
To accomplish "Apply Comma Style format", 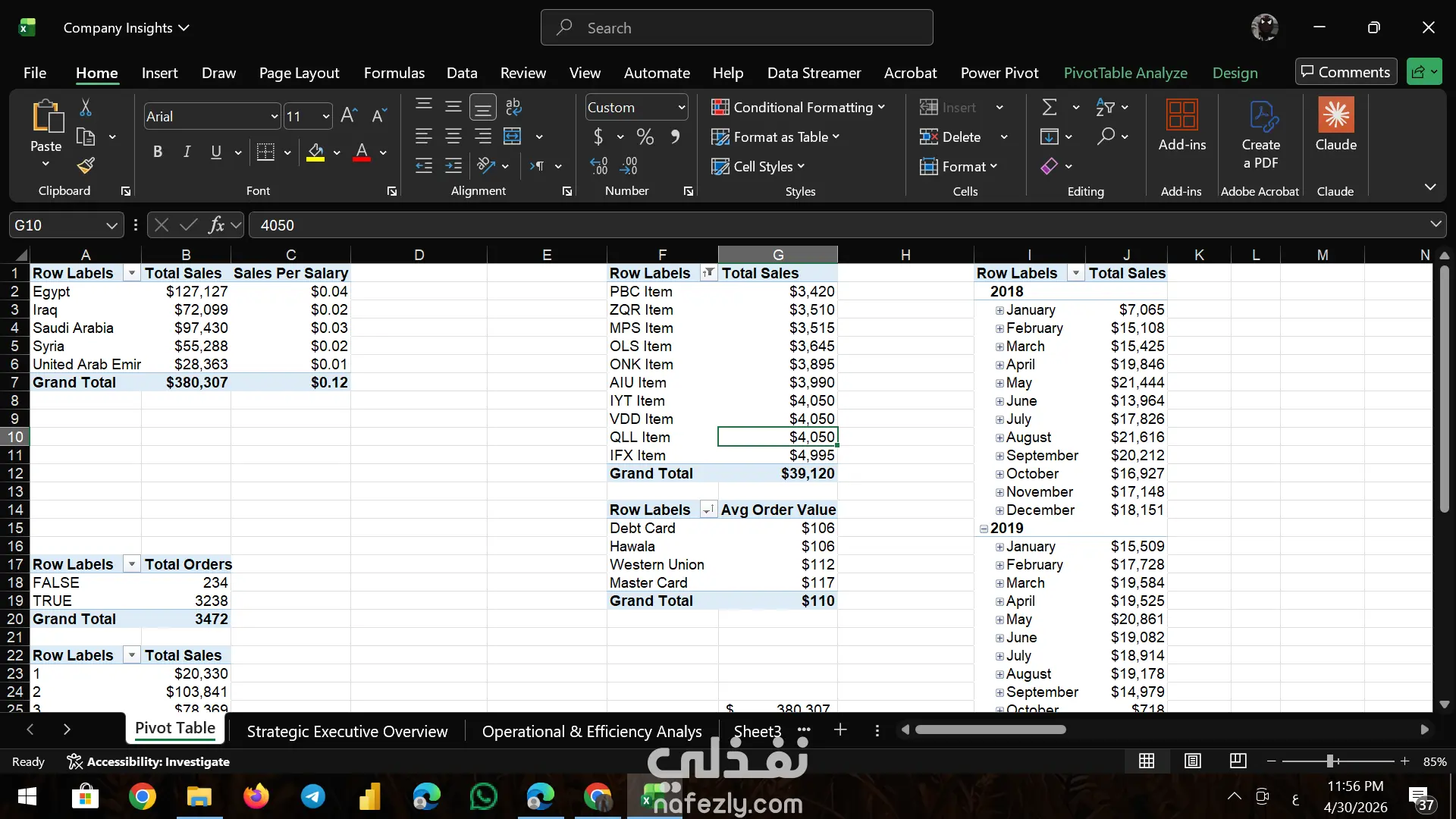I will click(x=675, y=136).
